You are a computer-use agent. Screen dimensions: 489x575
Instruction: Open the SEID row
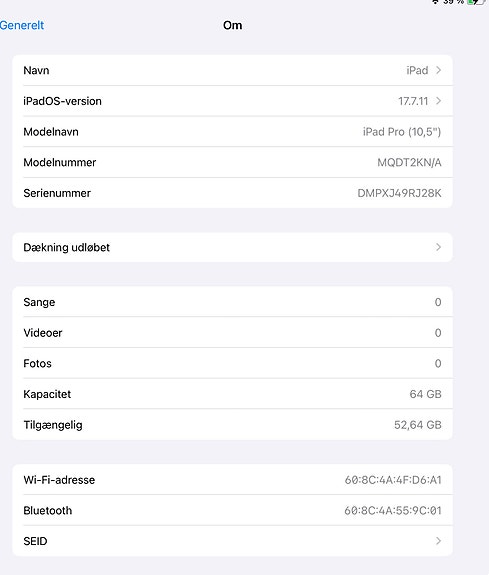point(232,541)
